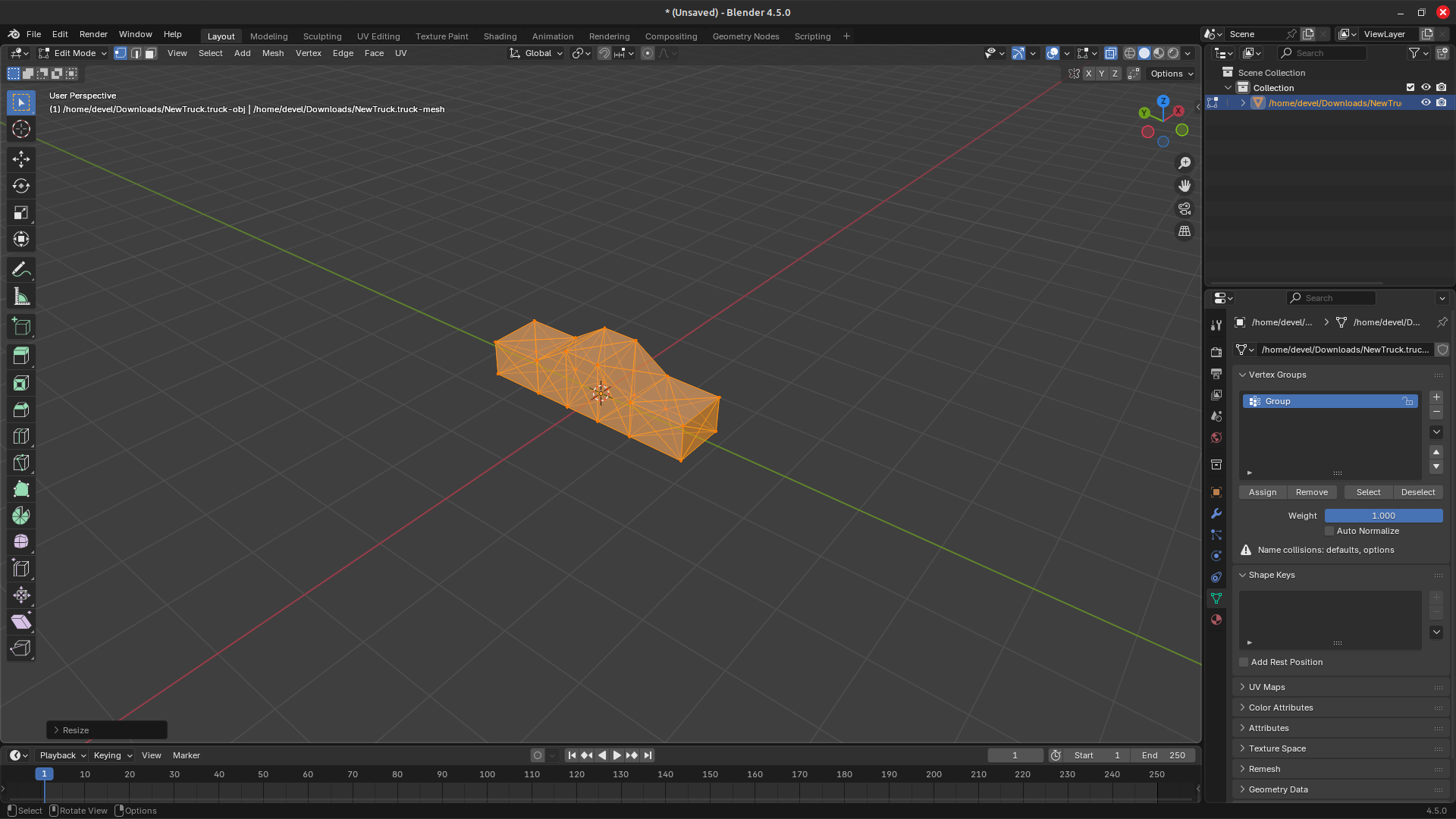Select the Measure tool
The image size is (1456, 819).
(21, 297)
